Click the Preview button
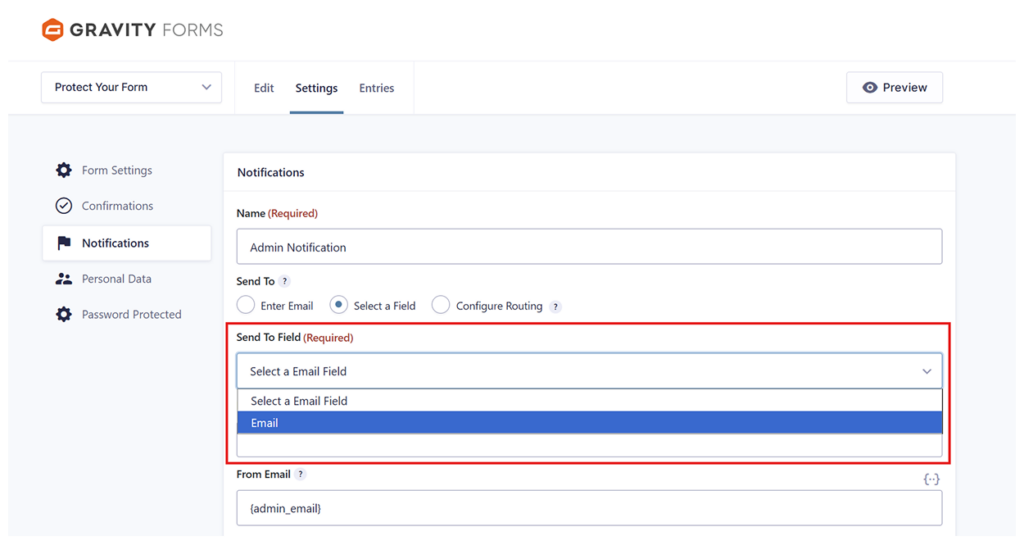The image size is (1024, 545). tap(894, 87)
